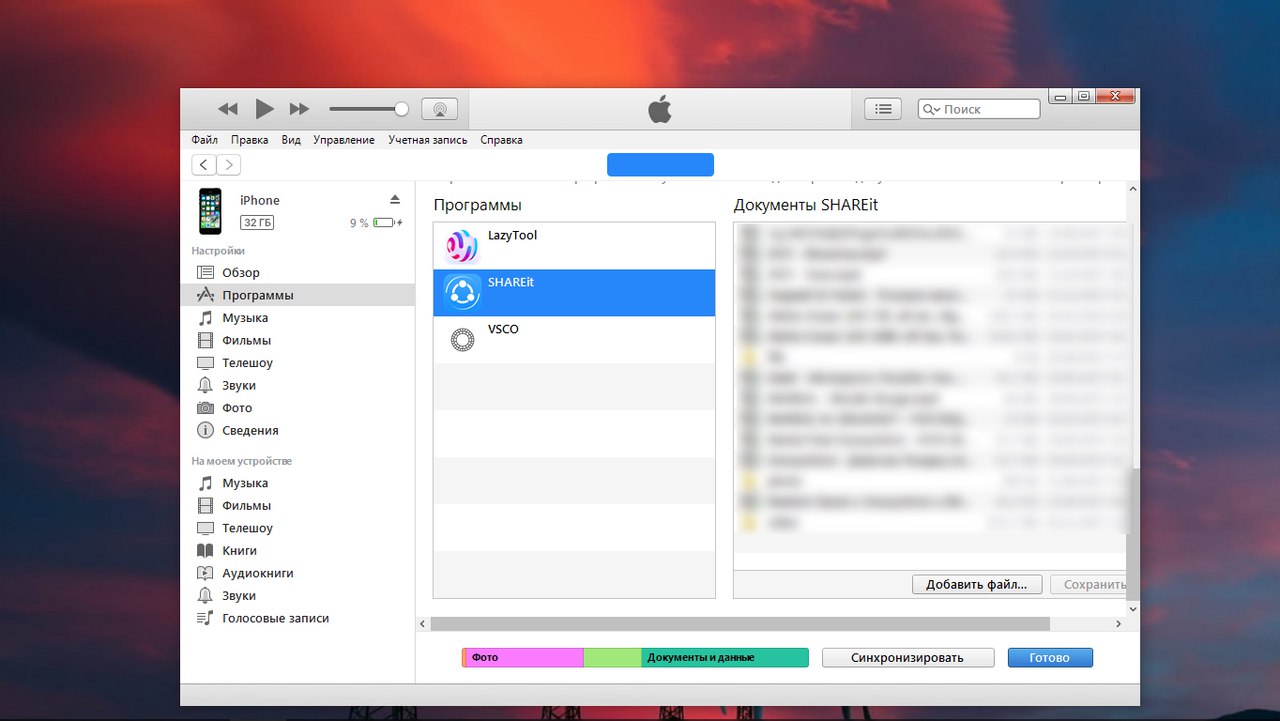Open Музыка under На моем устройстве

[298, 483]
